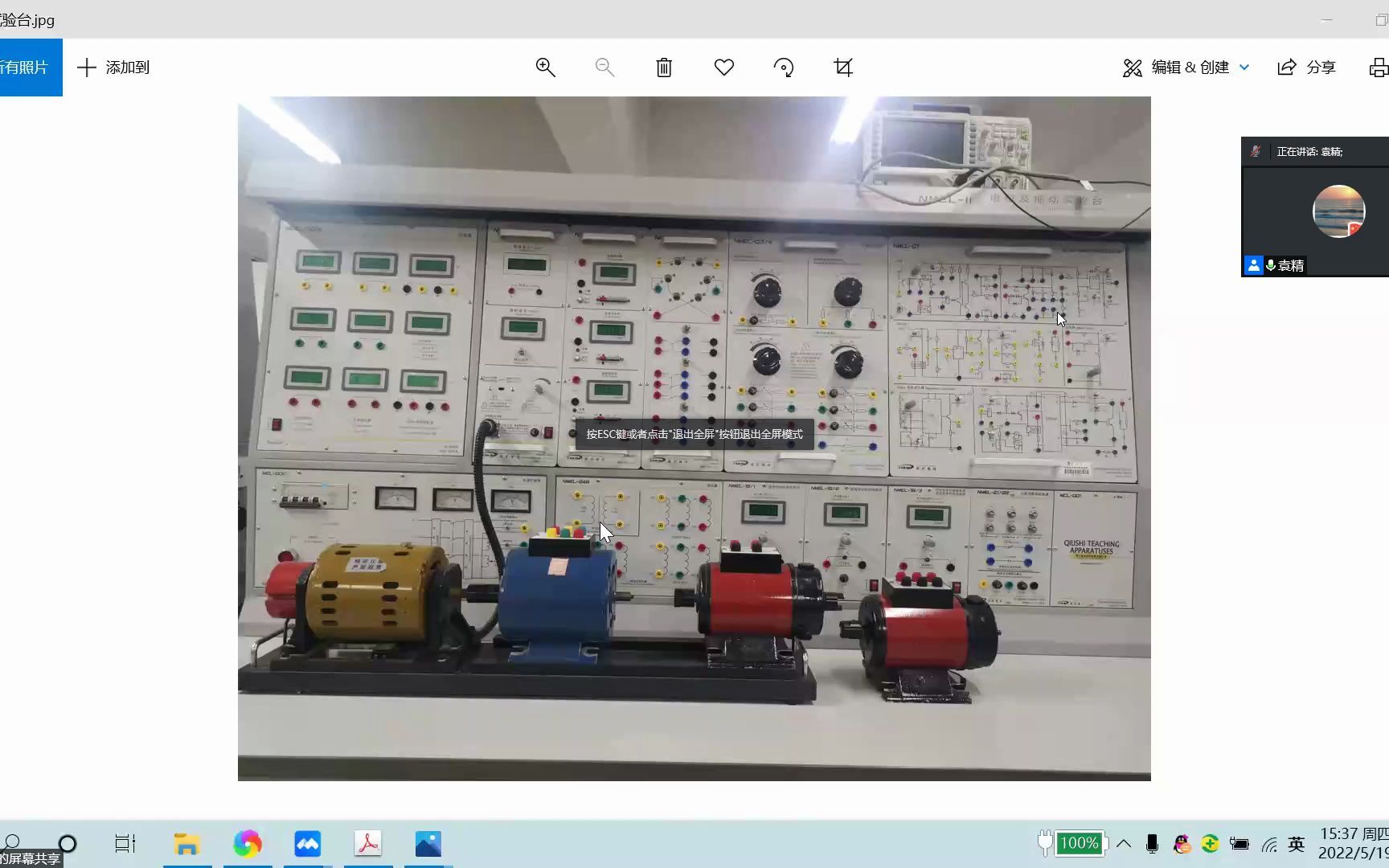Delete the photo with the trash icon
Image resolution: width=1389 pixels, height=868 pixels.
664,68
